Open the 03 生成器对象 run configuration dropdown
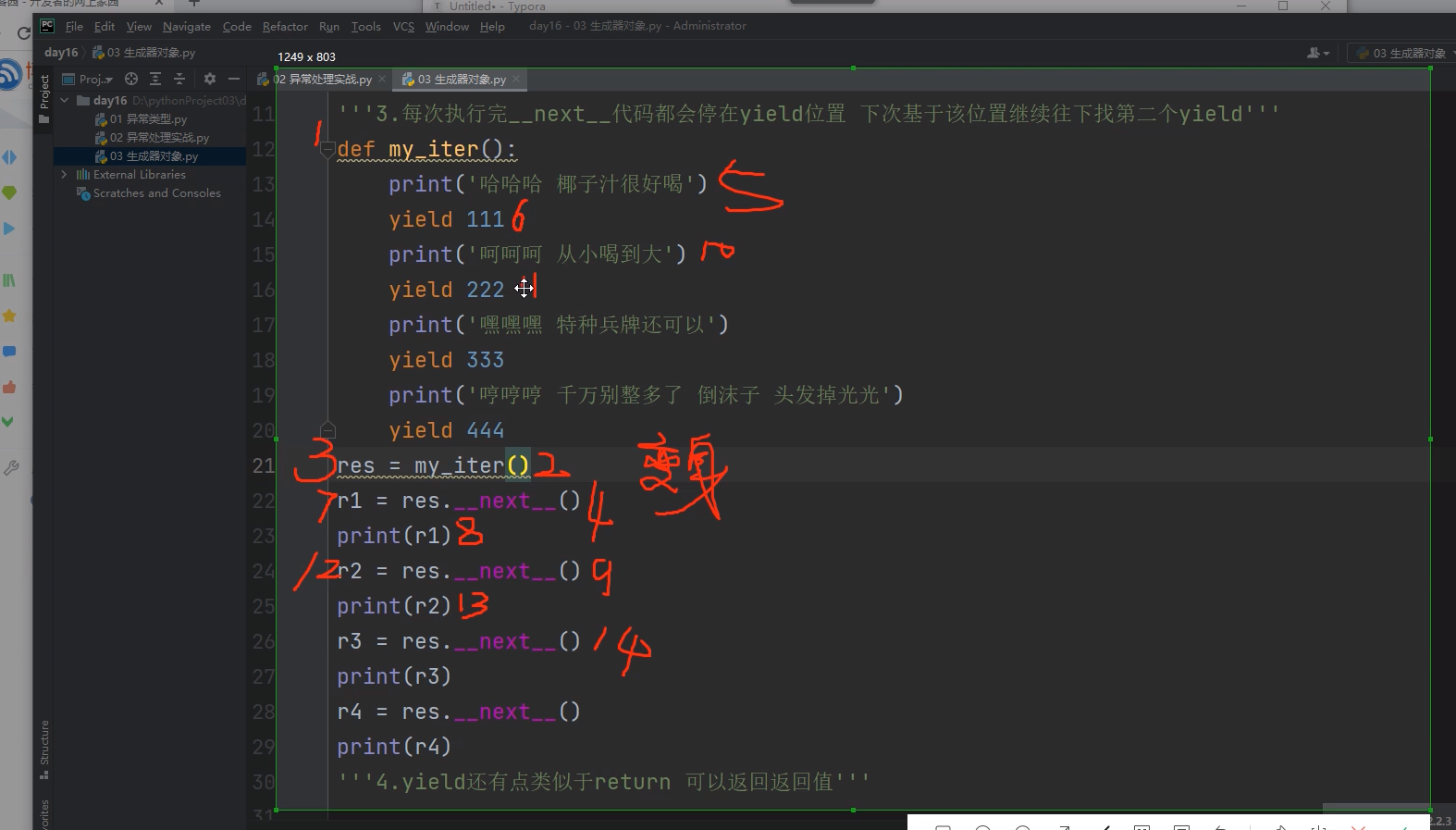 coord(1401,53)
